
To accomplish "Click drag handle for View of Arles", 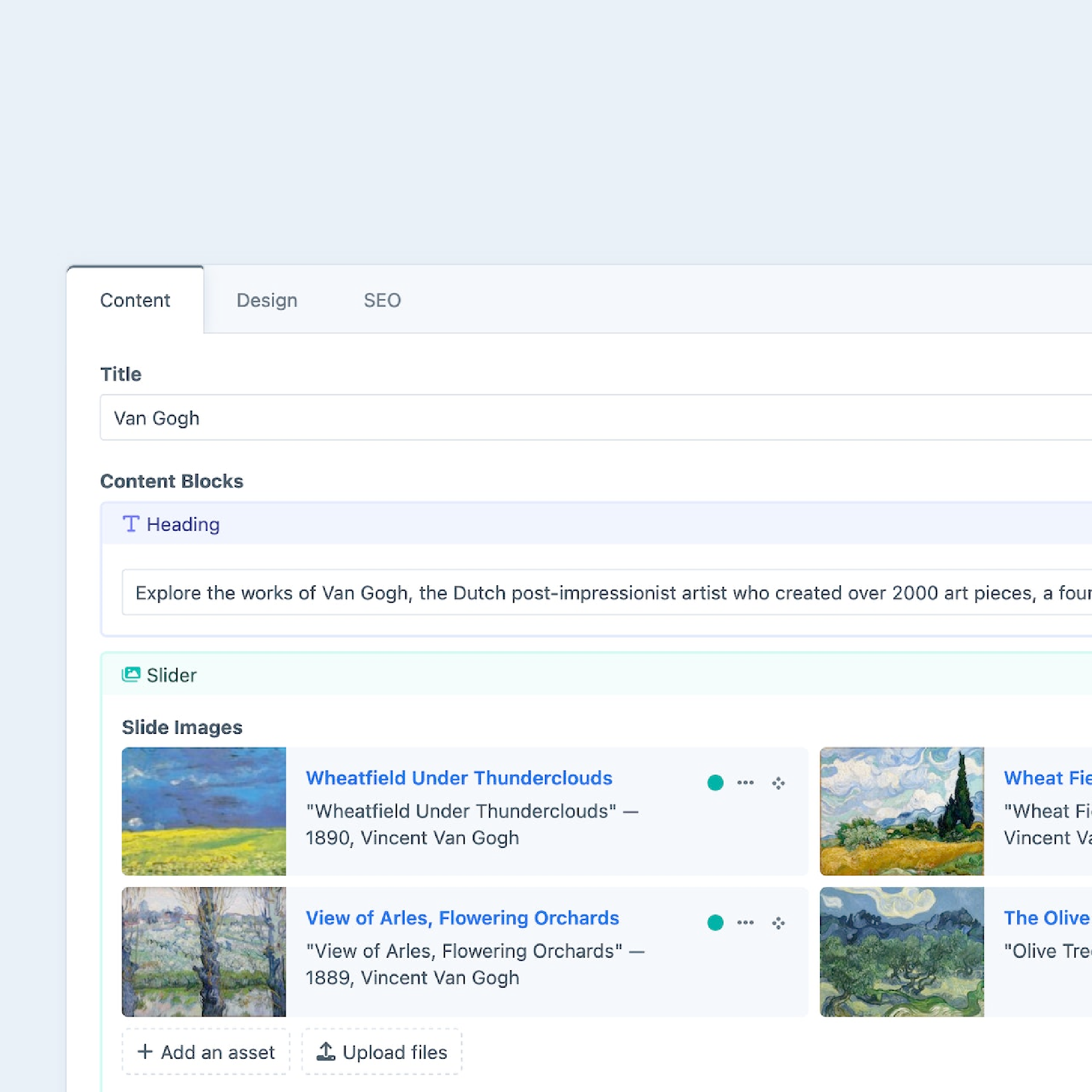I will click(x=778, y=923).
